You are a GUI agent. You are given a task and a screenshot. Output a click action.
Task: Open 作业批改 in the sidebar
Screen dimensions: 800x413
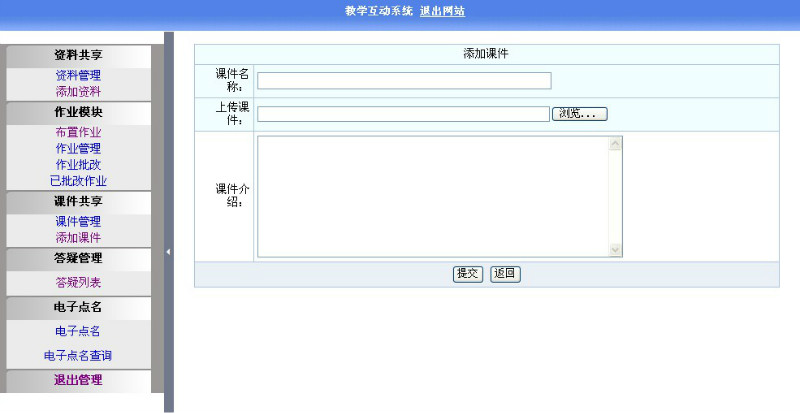click(x=78, y=165)
